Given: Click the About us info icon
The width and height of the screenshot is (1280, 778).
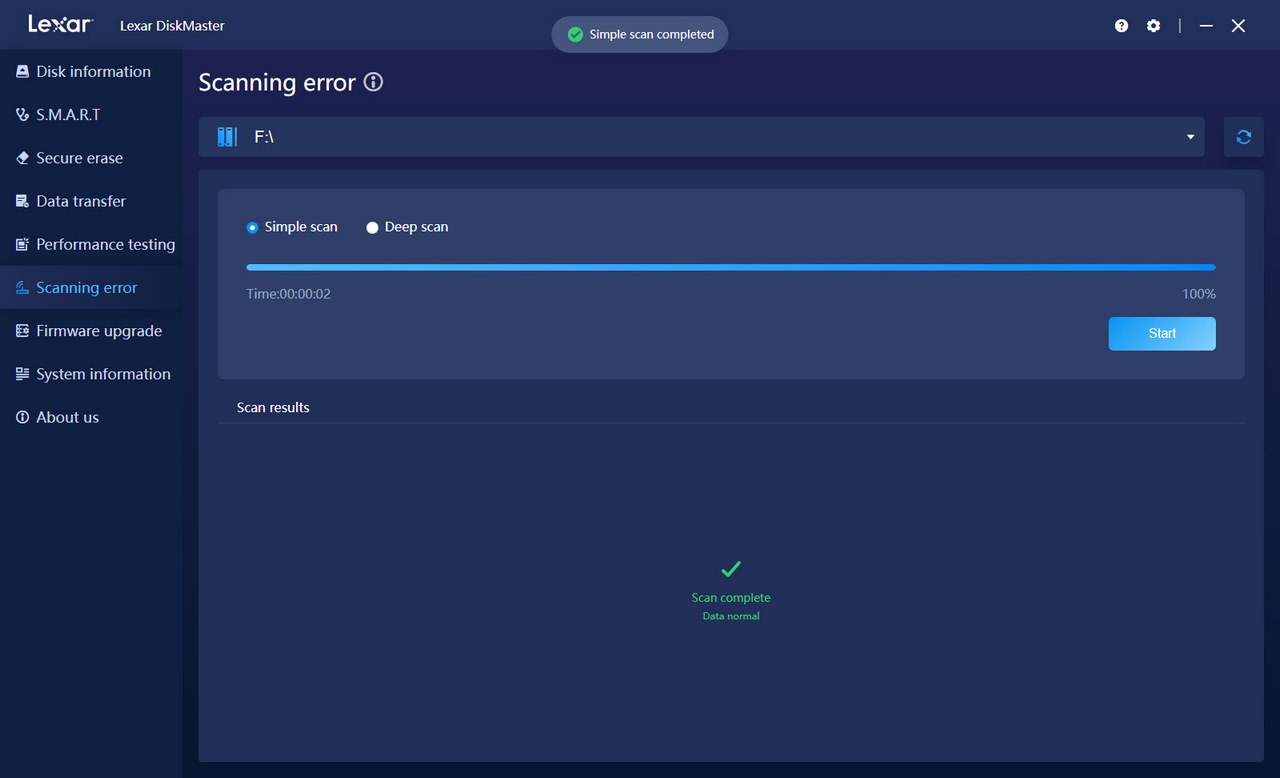Looking at the screenshot, I should point(22,417).
